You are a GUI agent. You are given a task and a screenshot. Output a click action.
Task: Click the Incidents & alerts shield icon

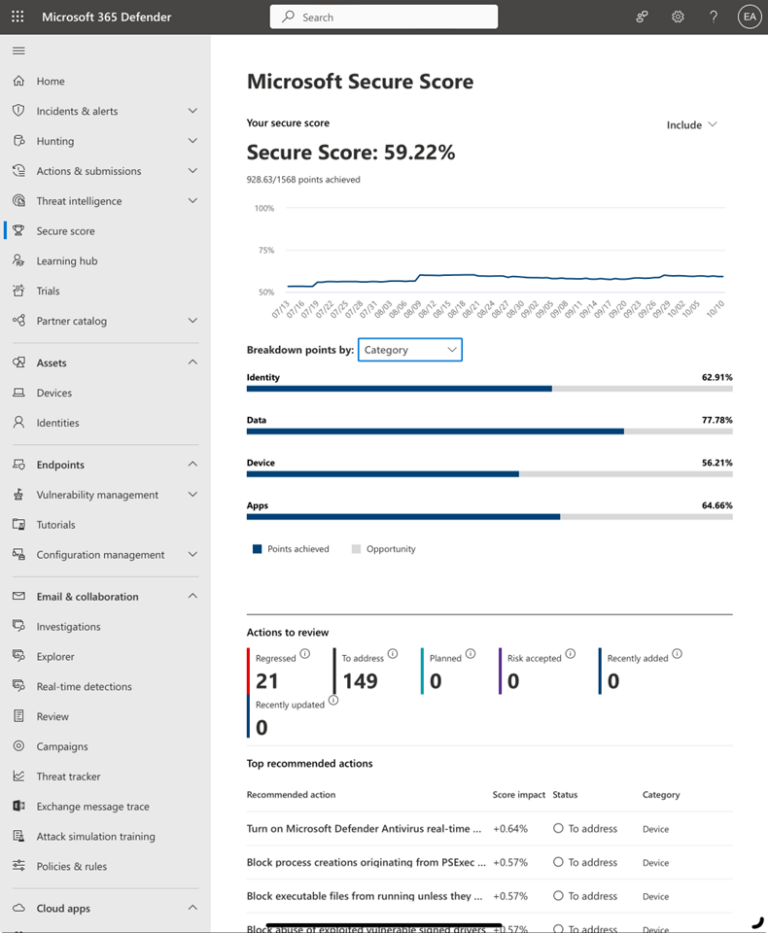pyautogui.click(x=19, y=110)
